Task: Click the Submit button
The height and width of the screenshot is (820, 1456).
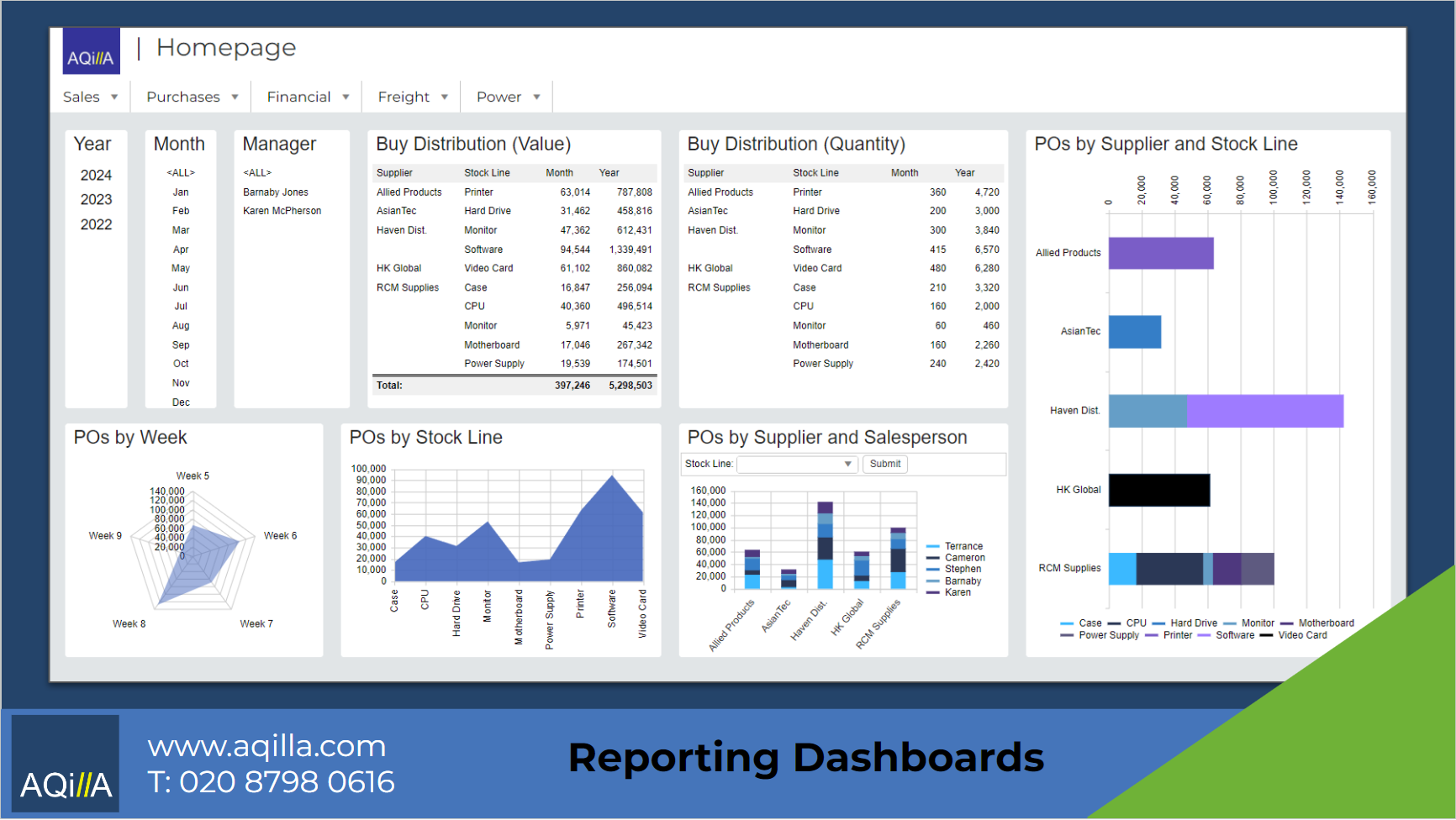Action: (885, 464)
